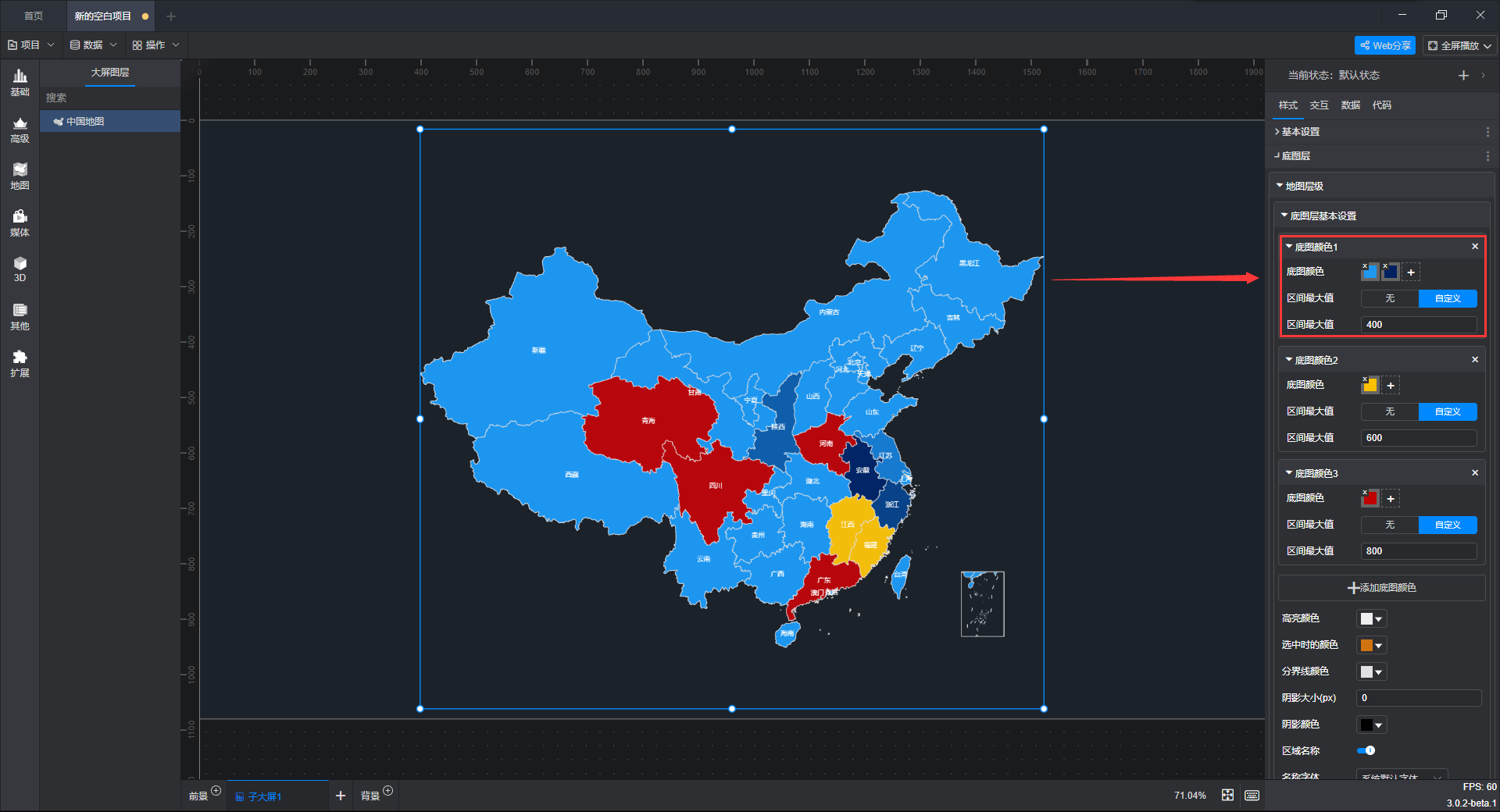This screenshot has height=812, width=1500.
Task: Remove the 底图颜色3 group
Action: [1475, 473]
